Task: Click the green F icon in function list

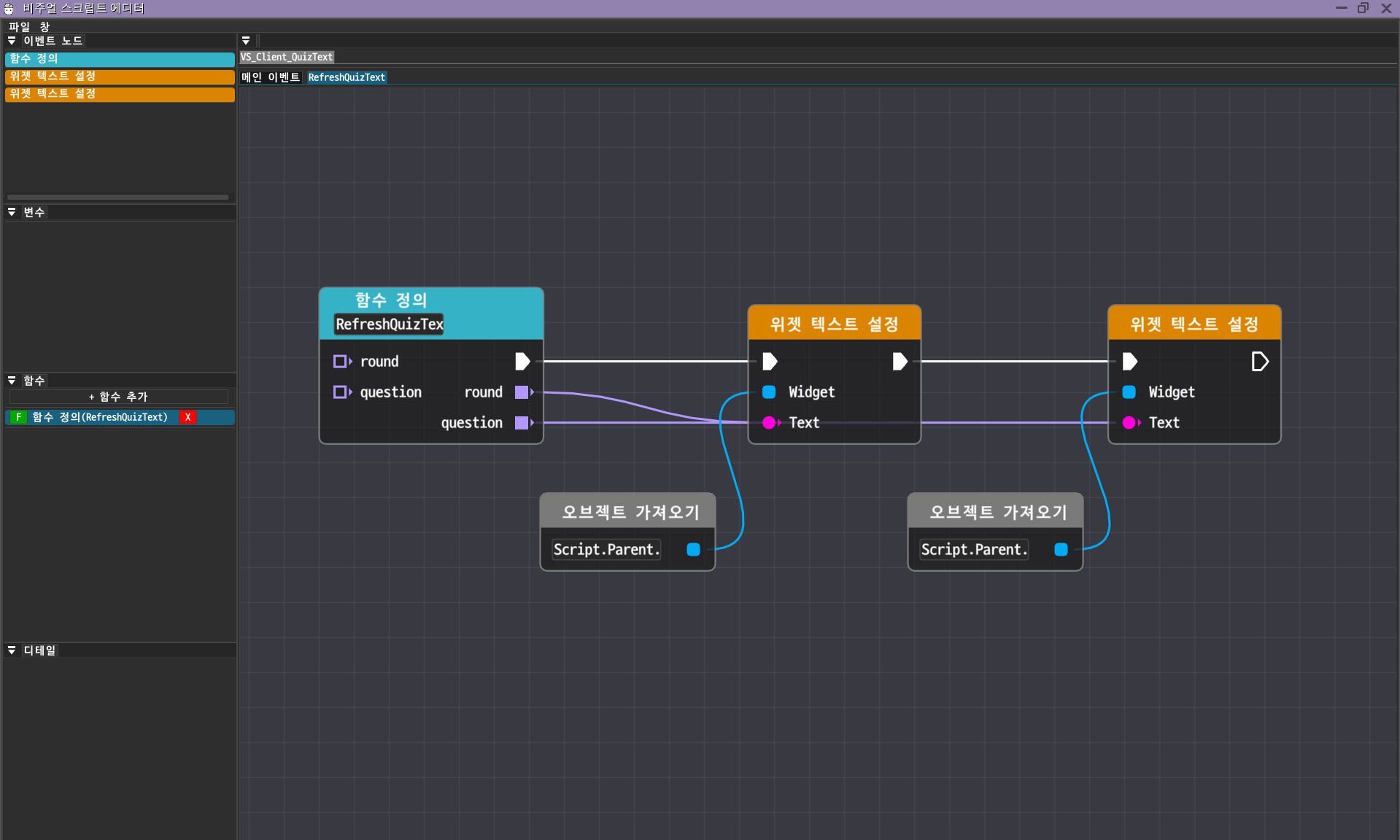Action: click(x=18, y=417)
